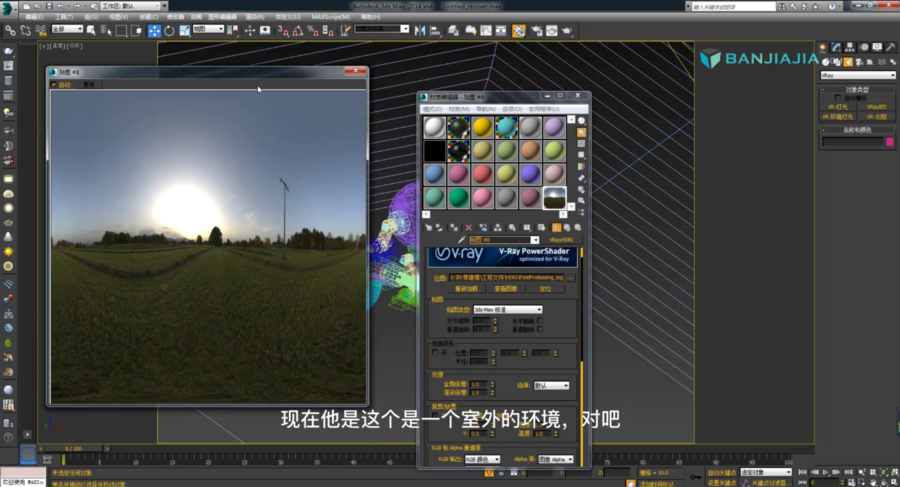The width and height of the screenshot is (900, 487).
Task: Toggle the 垂直翻转 checkbox
Action: [x=540, y=329]
